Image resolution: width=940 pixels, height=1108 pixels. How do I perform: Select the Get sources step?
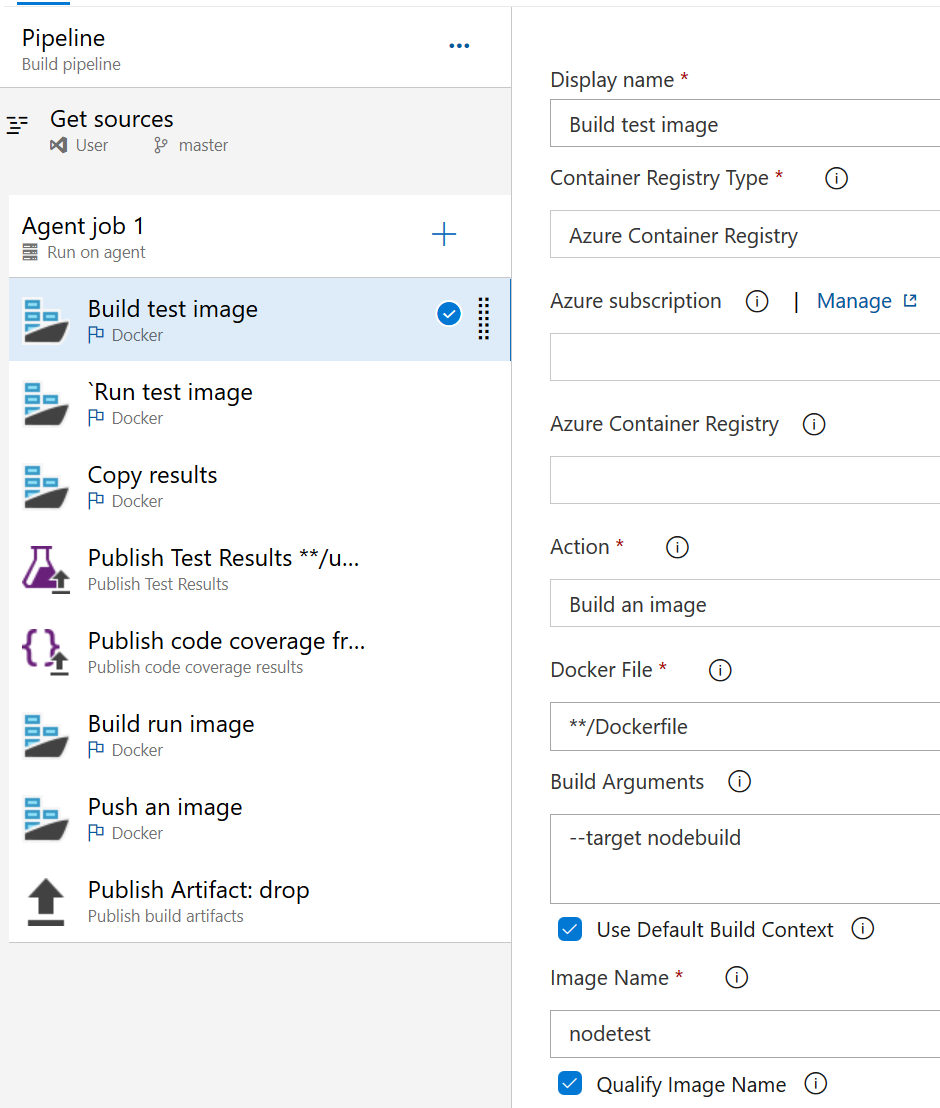256,131
